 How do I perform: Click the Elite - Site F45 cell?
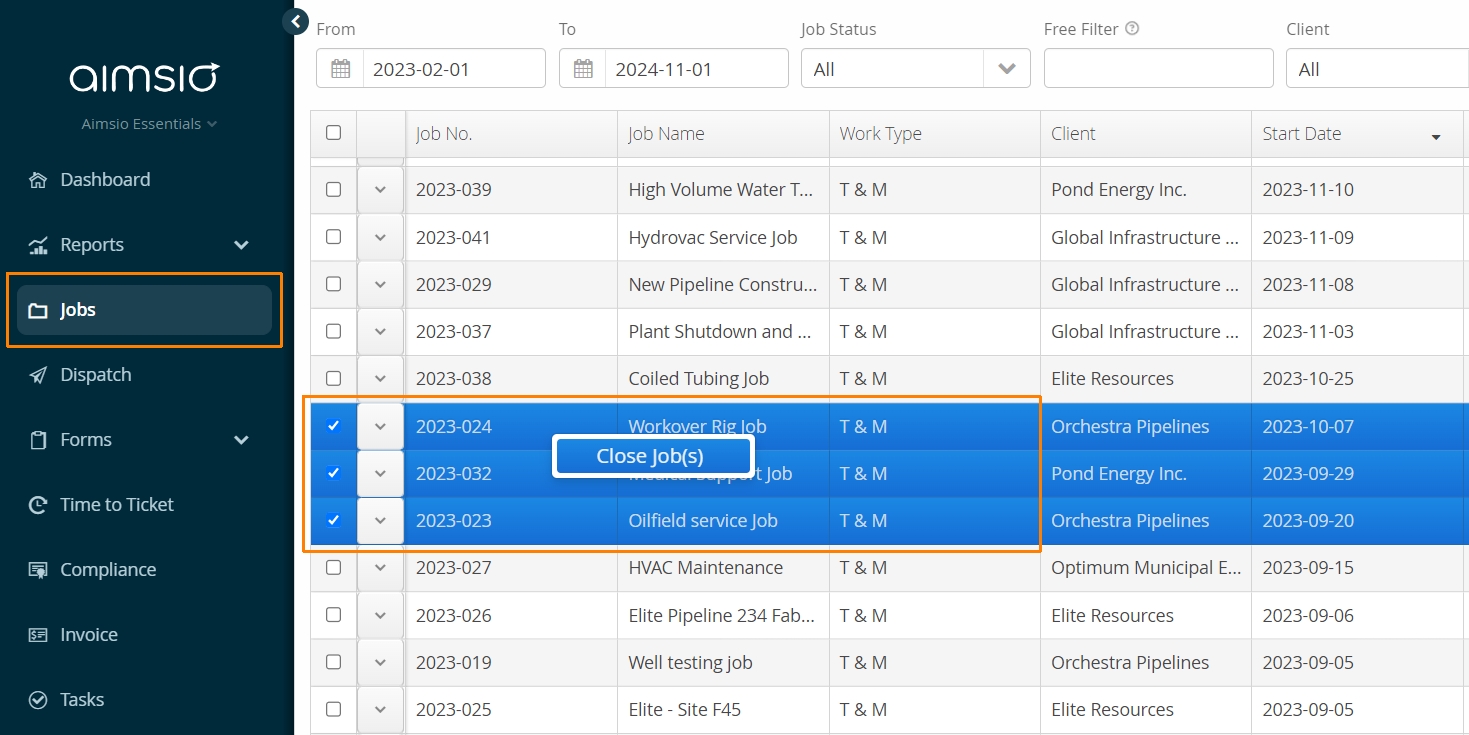pos(723,709)
